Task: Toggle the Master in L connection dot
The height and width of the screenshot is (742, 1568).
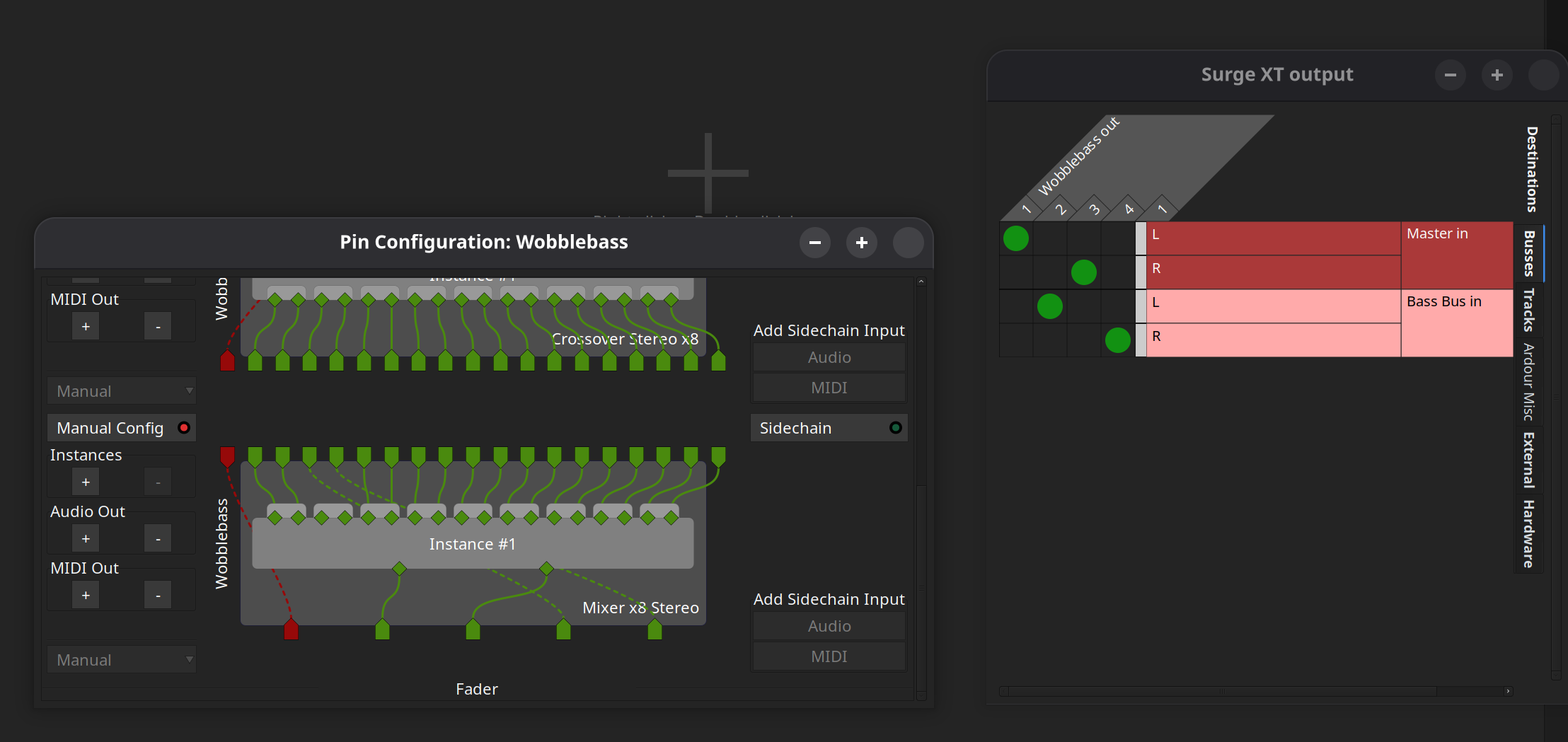Action: 1015,238
